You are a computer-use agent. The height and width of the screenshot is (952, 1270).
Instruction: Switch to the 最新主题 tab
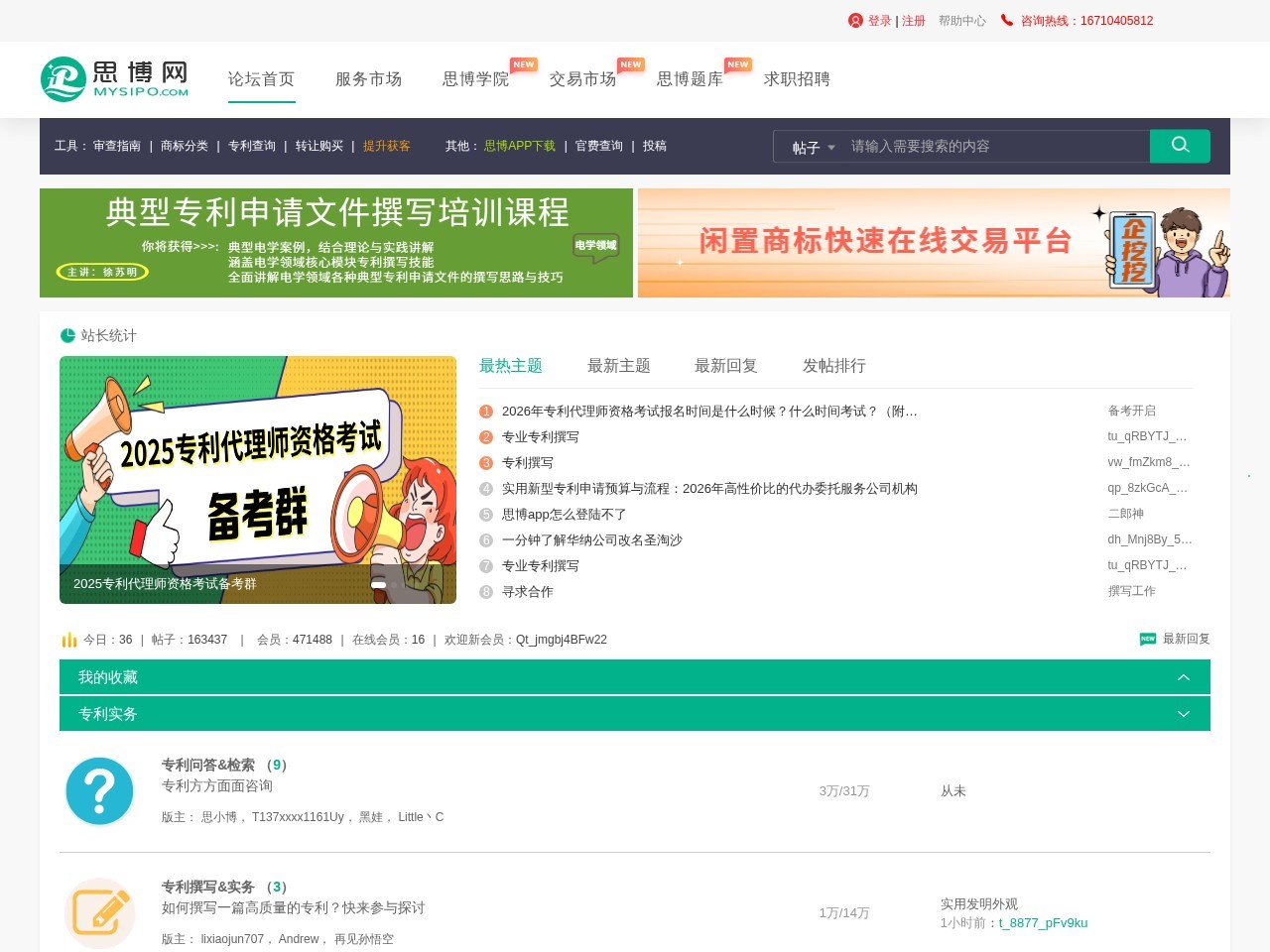618,365
